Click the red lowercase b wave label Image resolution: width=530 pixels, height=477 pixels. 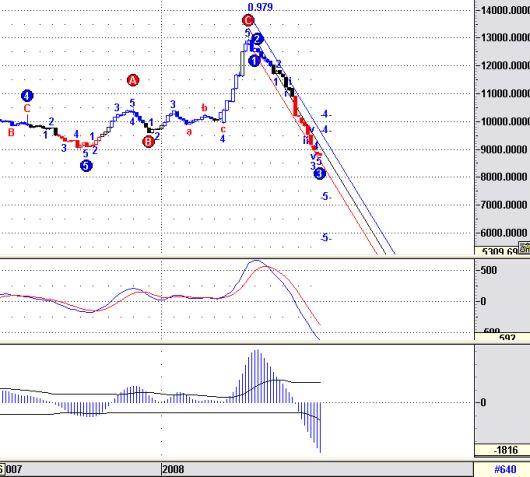pyautogui.click(x=204, y=108)
